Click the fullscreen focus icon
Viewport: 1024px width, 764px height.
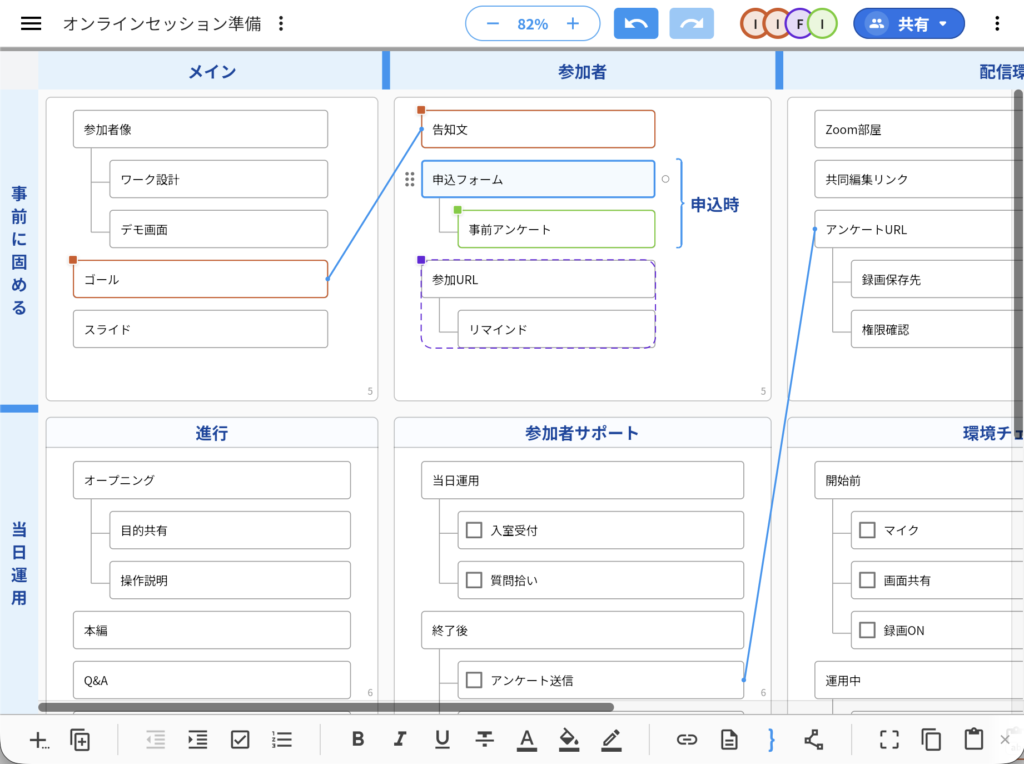(889, 740)
